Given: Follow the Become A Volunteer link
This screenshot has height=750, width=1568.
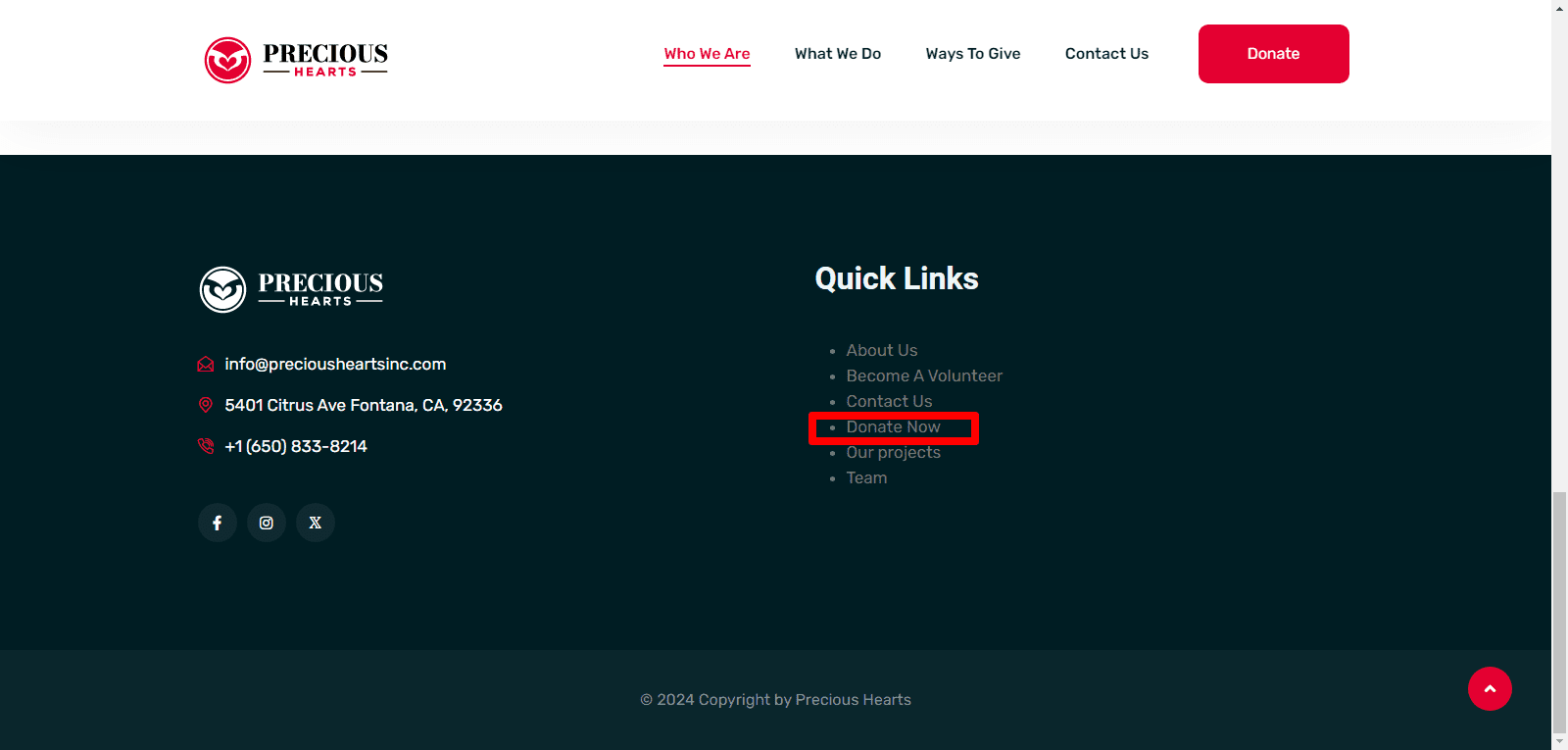Looking at the screenshot, I should (x=924, y=375).
